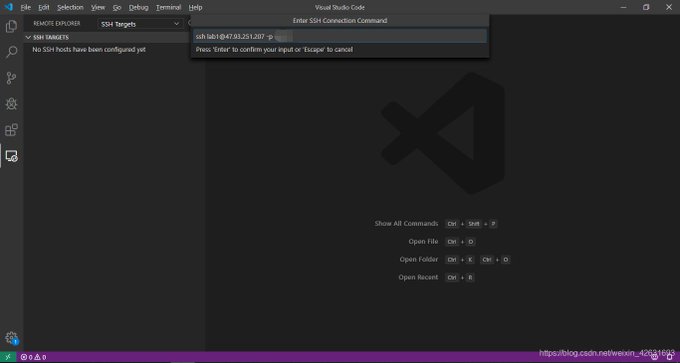Click the "Press 'Enter' to confirm" hint text

pyautogui.click(x=274, y=49)
